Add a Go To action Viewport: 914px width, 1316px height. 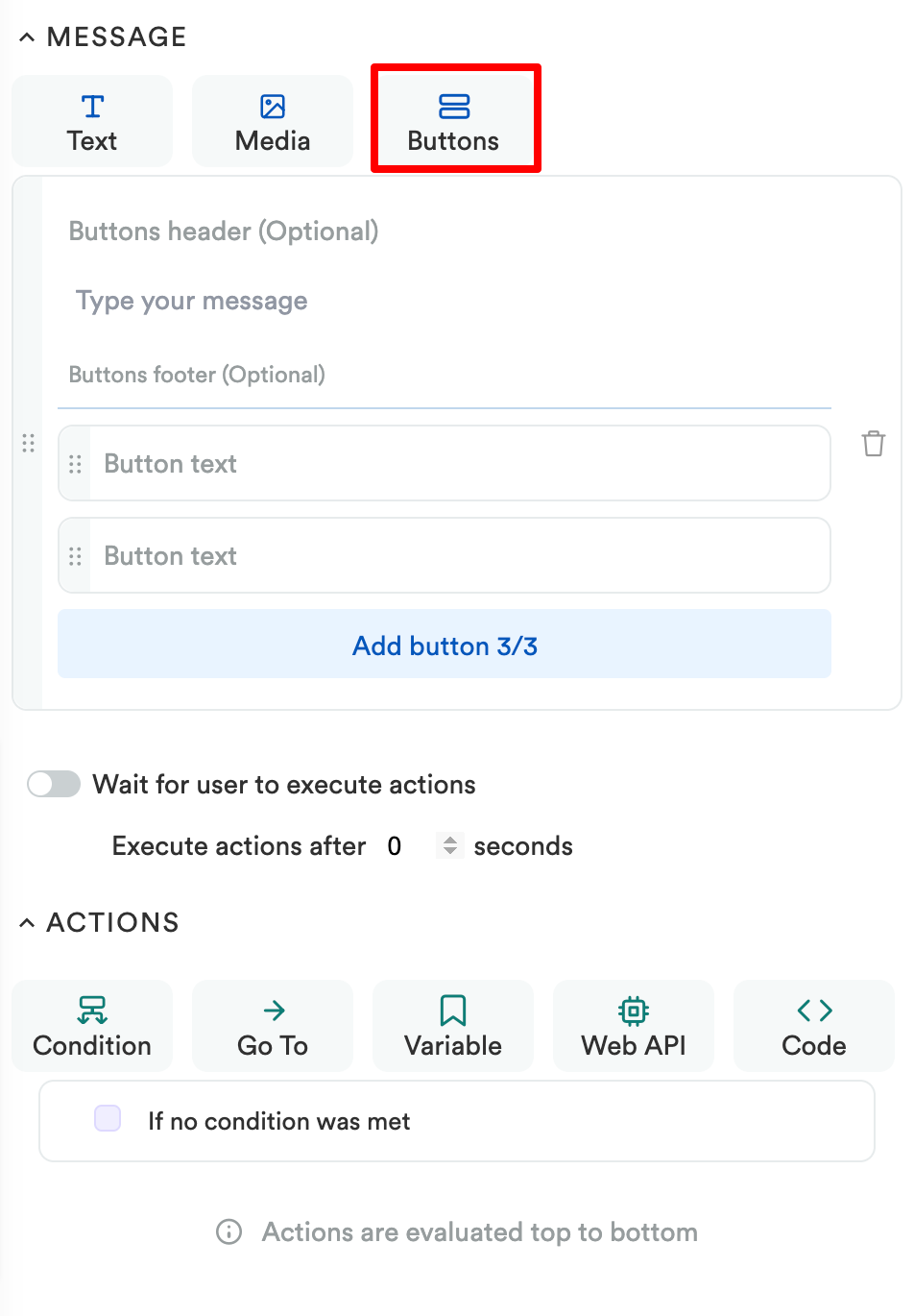[273, 1026]
